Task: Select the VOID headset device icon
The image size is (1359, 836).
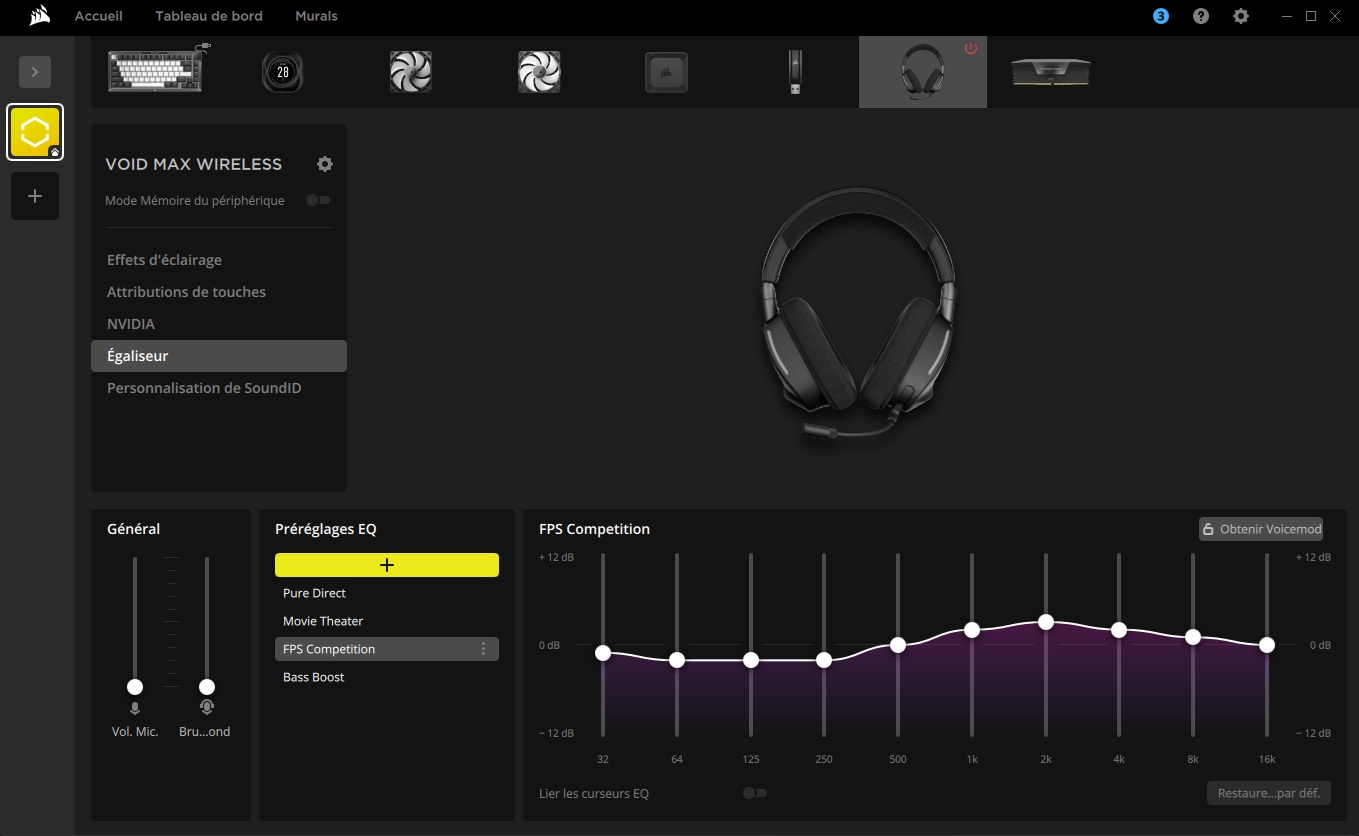Action: [922, 73]
